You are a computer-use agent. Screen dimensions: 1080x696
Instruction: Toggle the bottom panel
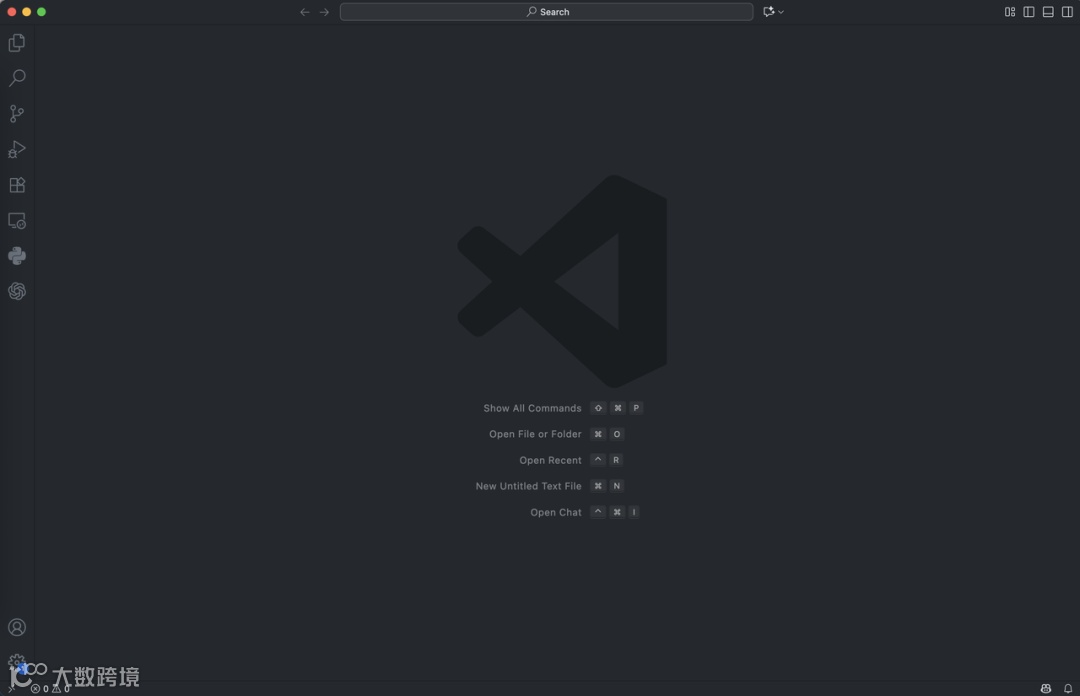(x=1048, y=12)
